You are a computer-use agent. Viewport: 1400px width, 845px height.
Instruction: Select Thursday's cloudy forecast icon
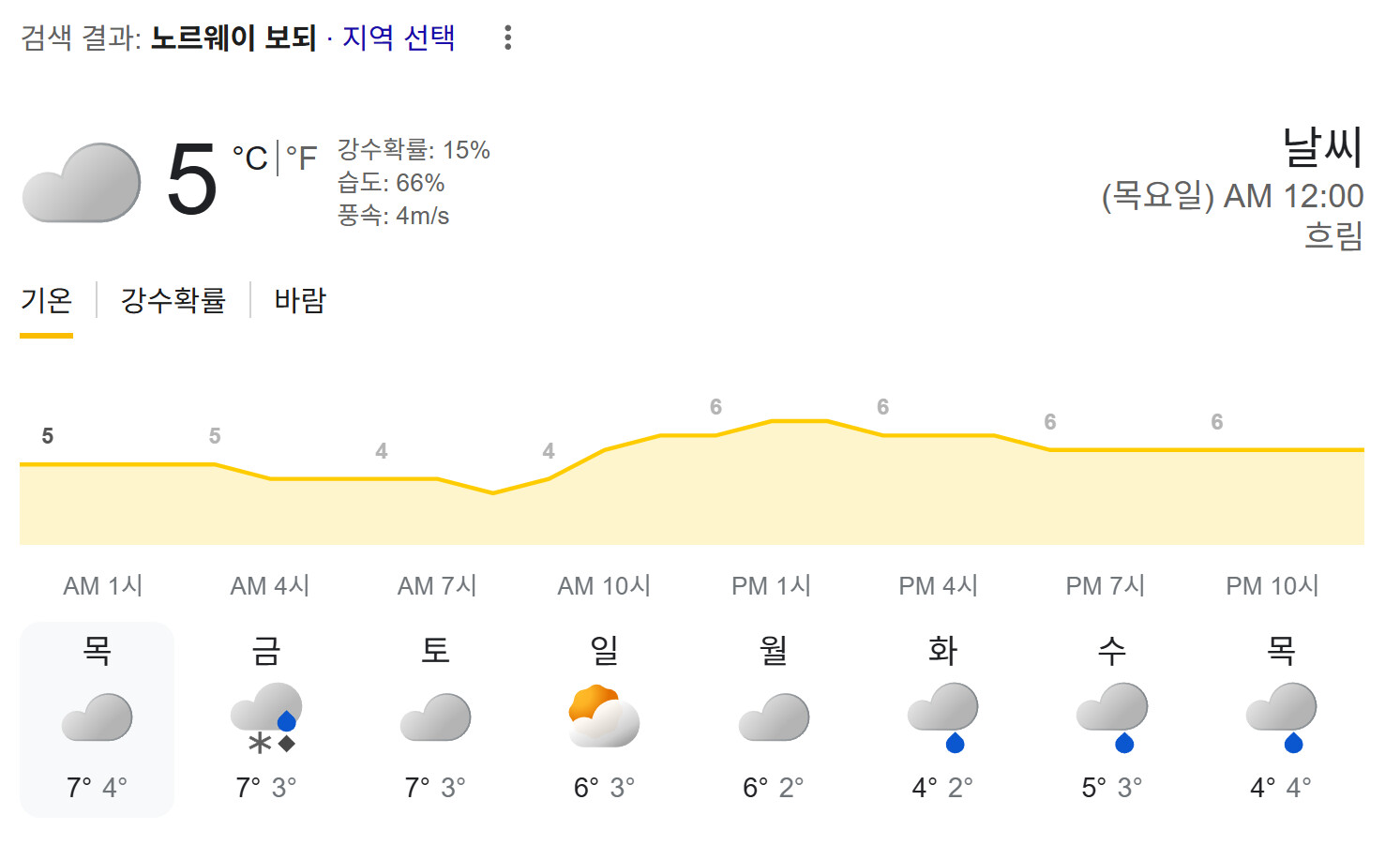(97, 717)
